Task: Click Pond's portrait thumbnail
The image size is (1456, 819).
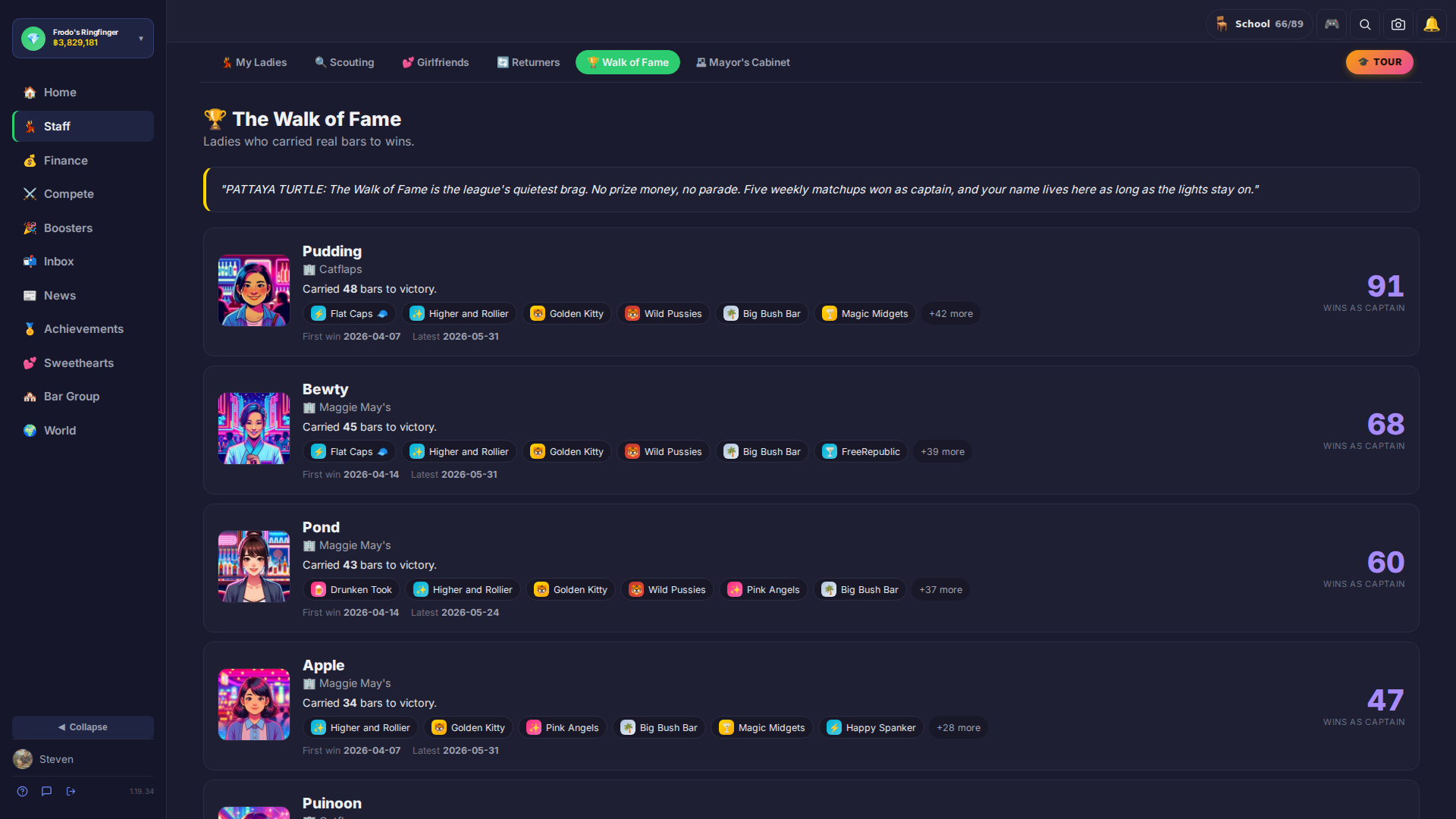Action: click(254, 566)
